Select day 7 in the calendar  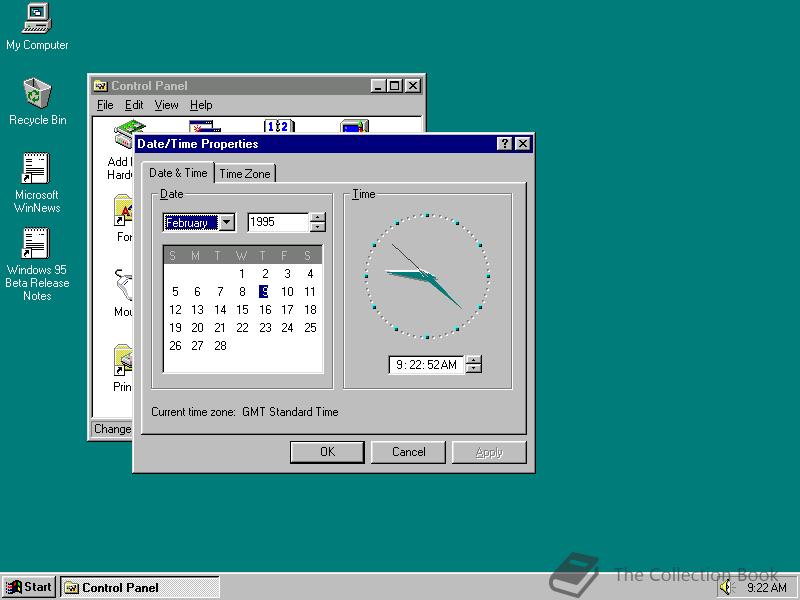(220, 291)
